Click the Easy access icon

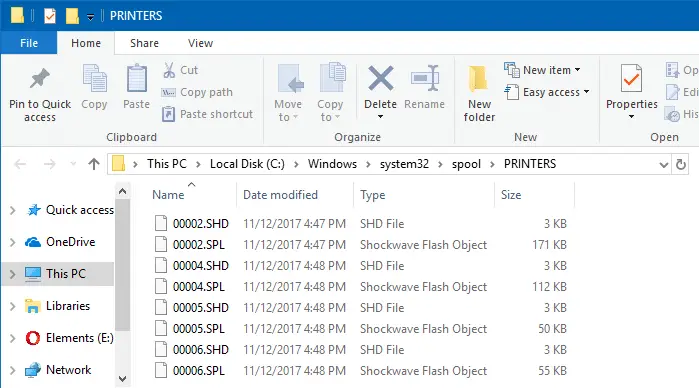tap(512, 92)
